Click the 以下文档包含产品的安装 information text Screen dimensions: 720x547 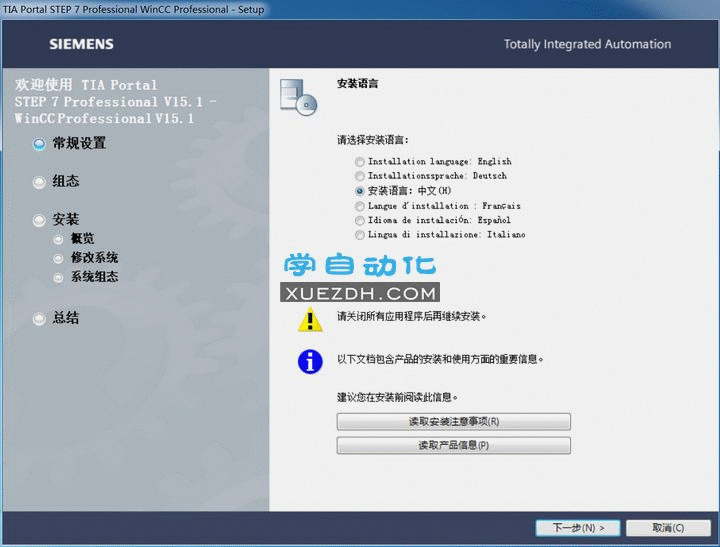440,359
